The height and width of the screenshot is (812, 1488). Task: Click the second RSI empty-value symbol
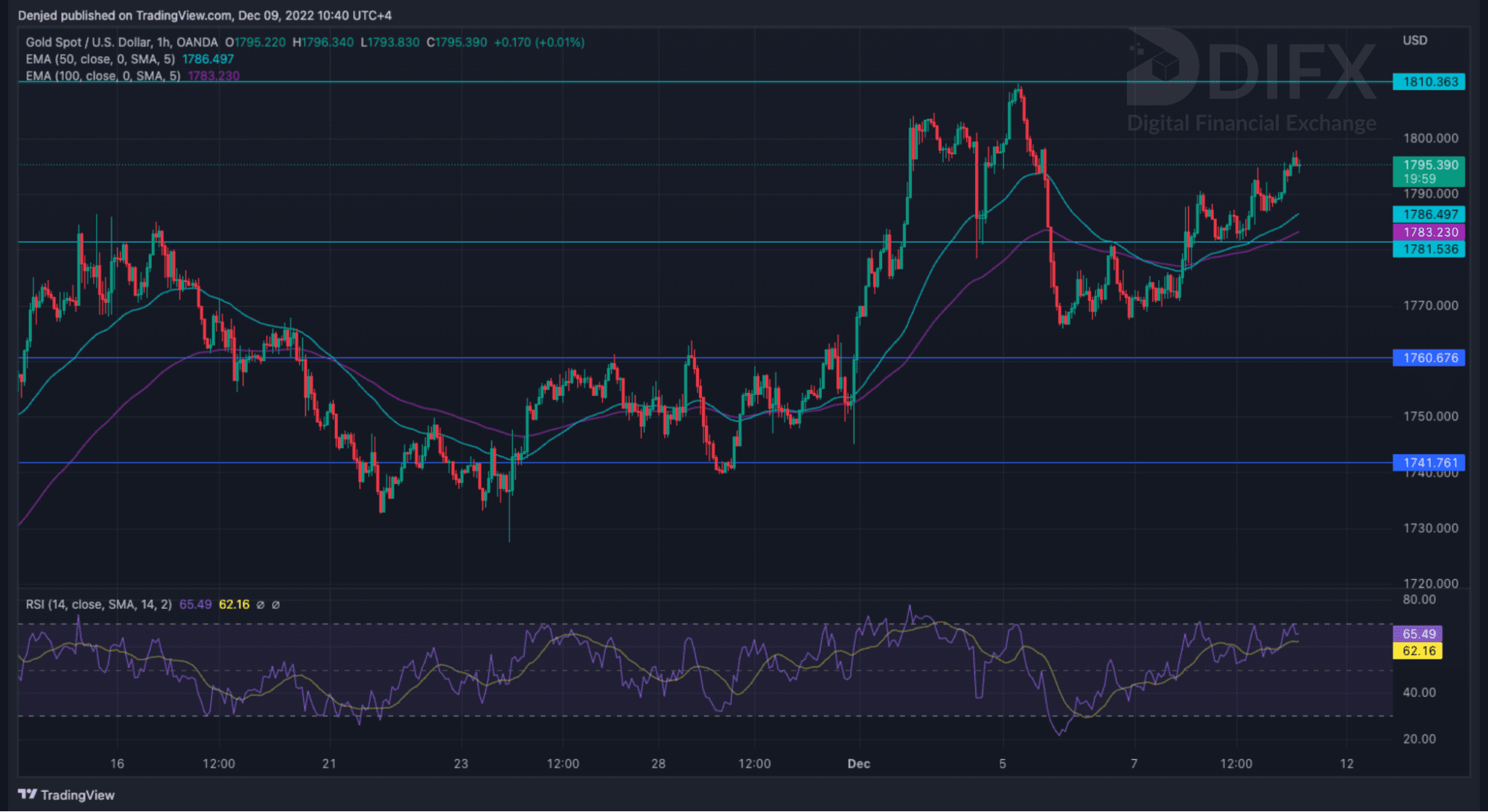point(275,604)
